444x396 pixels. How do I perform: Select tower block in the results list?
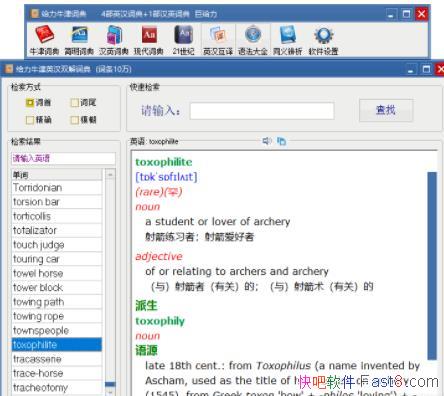(x=57, y=288)
